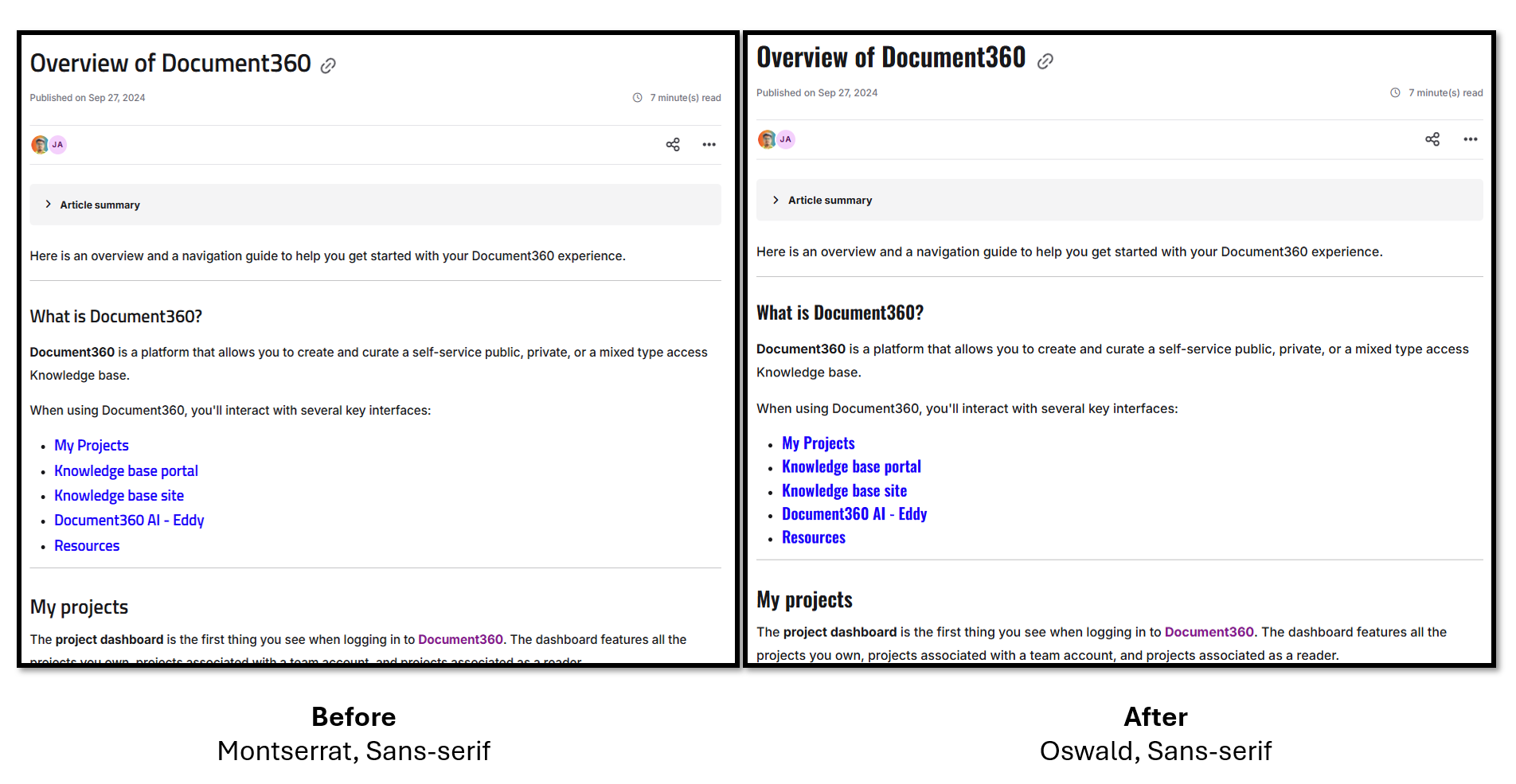Click purple Document360 link in Before panel
1516x784 pixels.
click(460, 640)
